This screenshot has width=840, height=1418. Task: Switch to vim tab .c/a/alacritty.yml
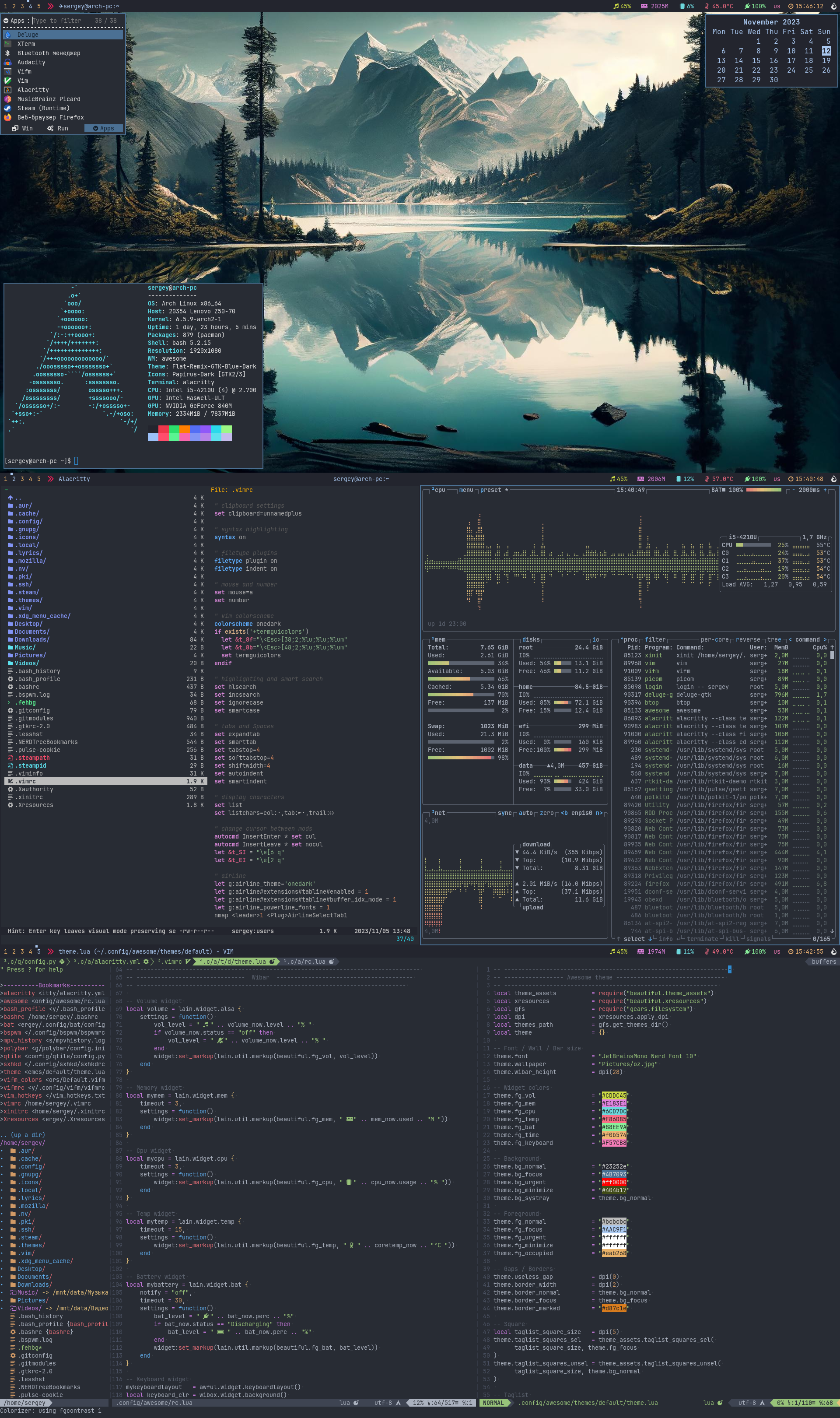111,961
